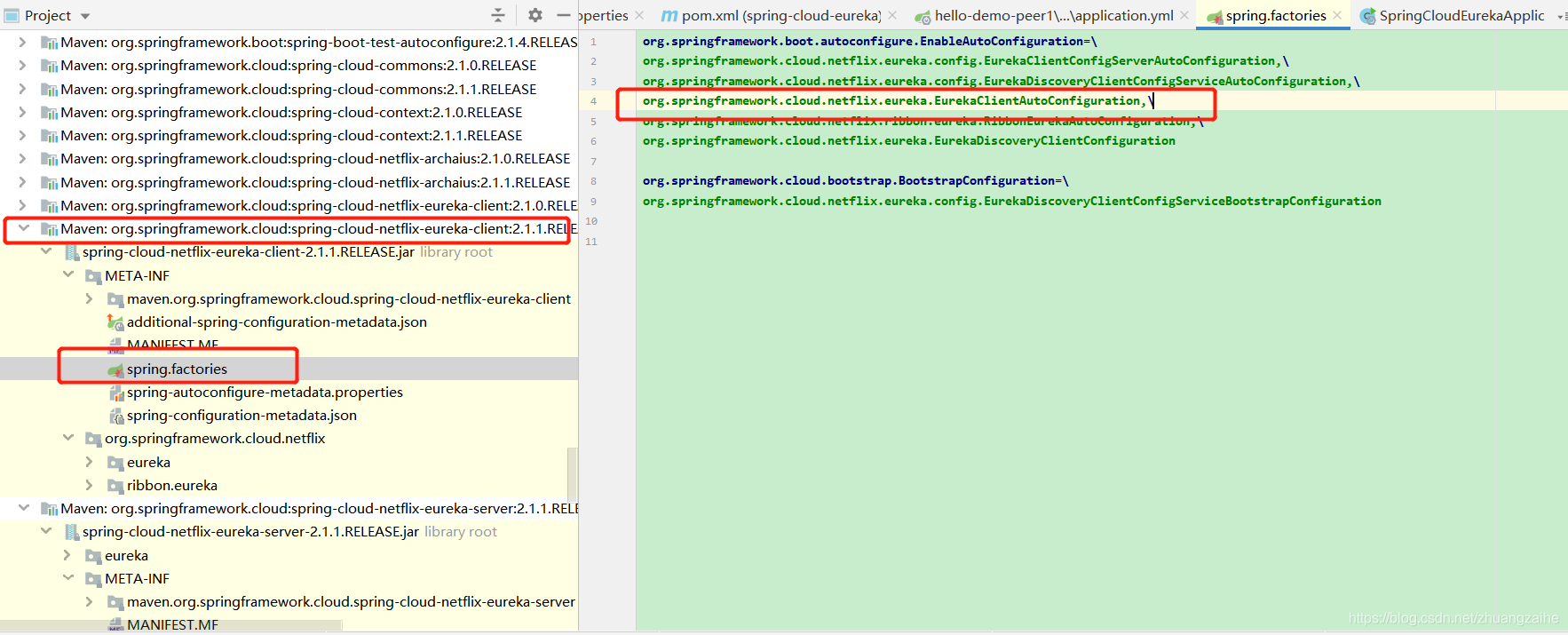Collapse org.springframework.cloud.netflix package
The height and width of the screenshot is (635, 1568).
pyautogui.click(x=68, y=438)
